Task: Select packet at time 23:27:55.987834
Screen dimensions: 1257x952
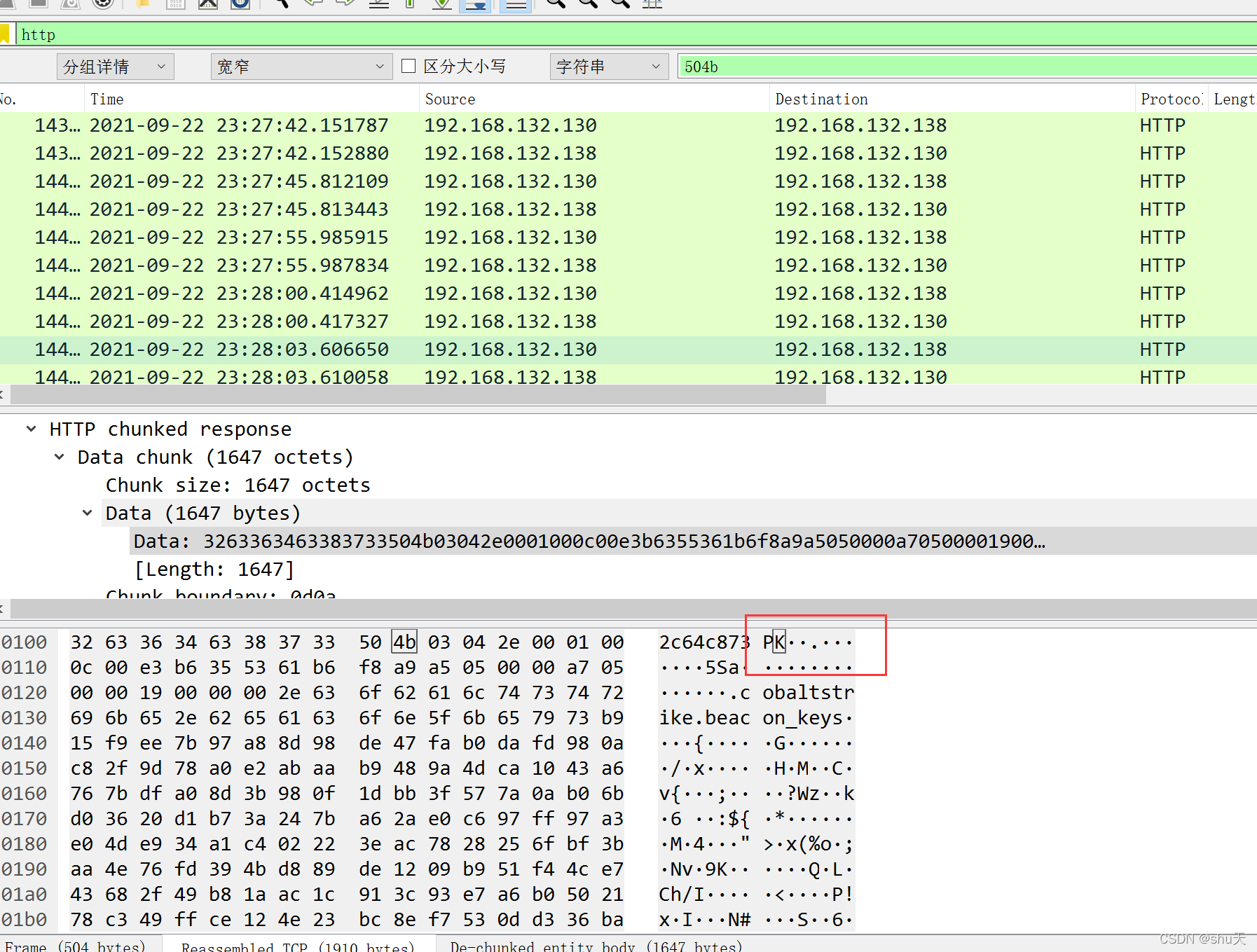Action: pos(628,265)
